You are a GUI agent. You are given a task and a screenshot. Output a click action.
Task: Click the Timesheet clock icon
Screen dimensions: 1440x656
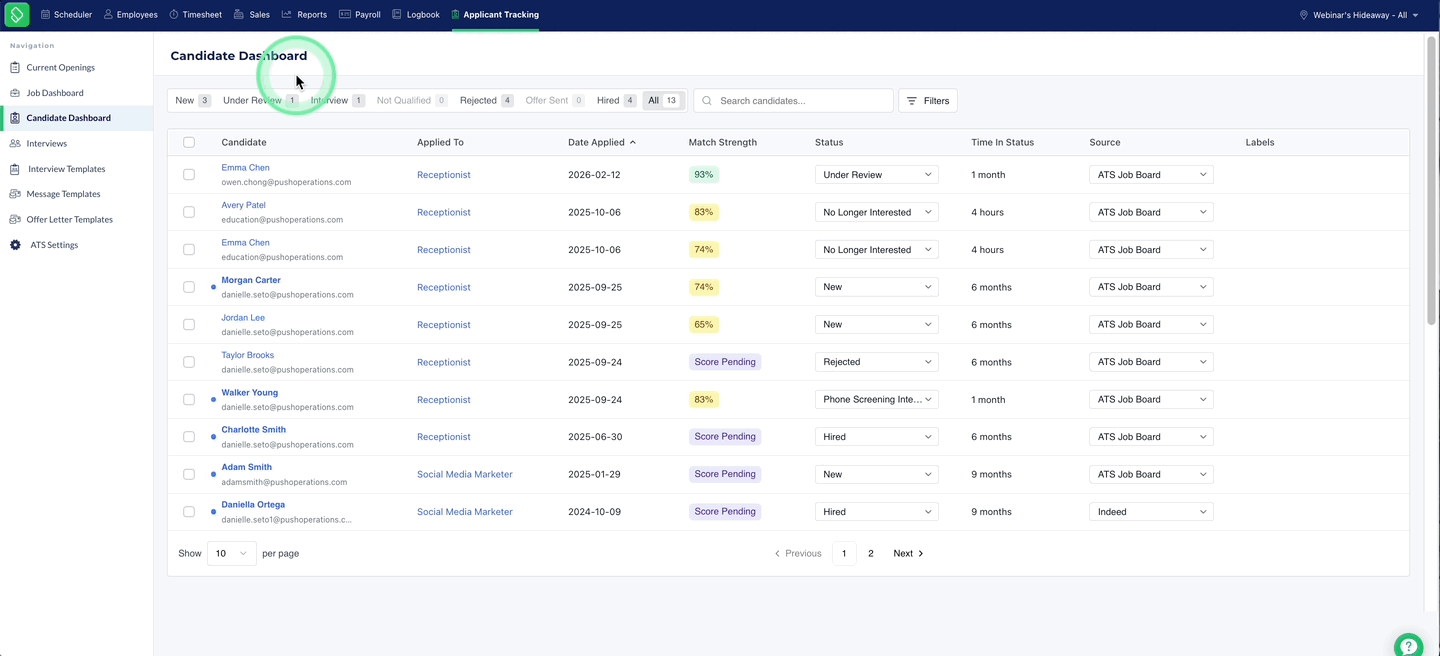(174, 15)
